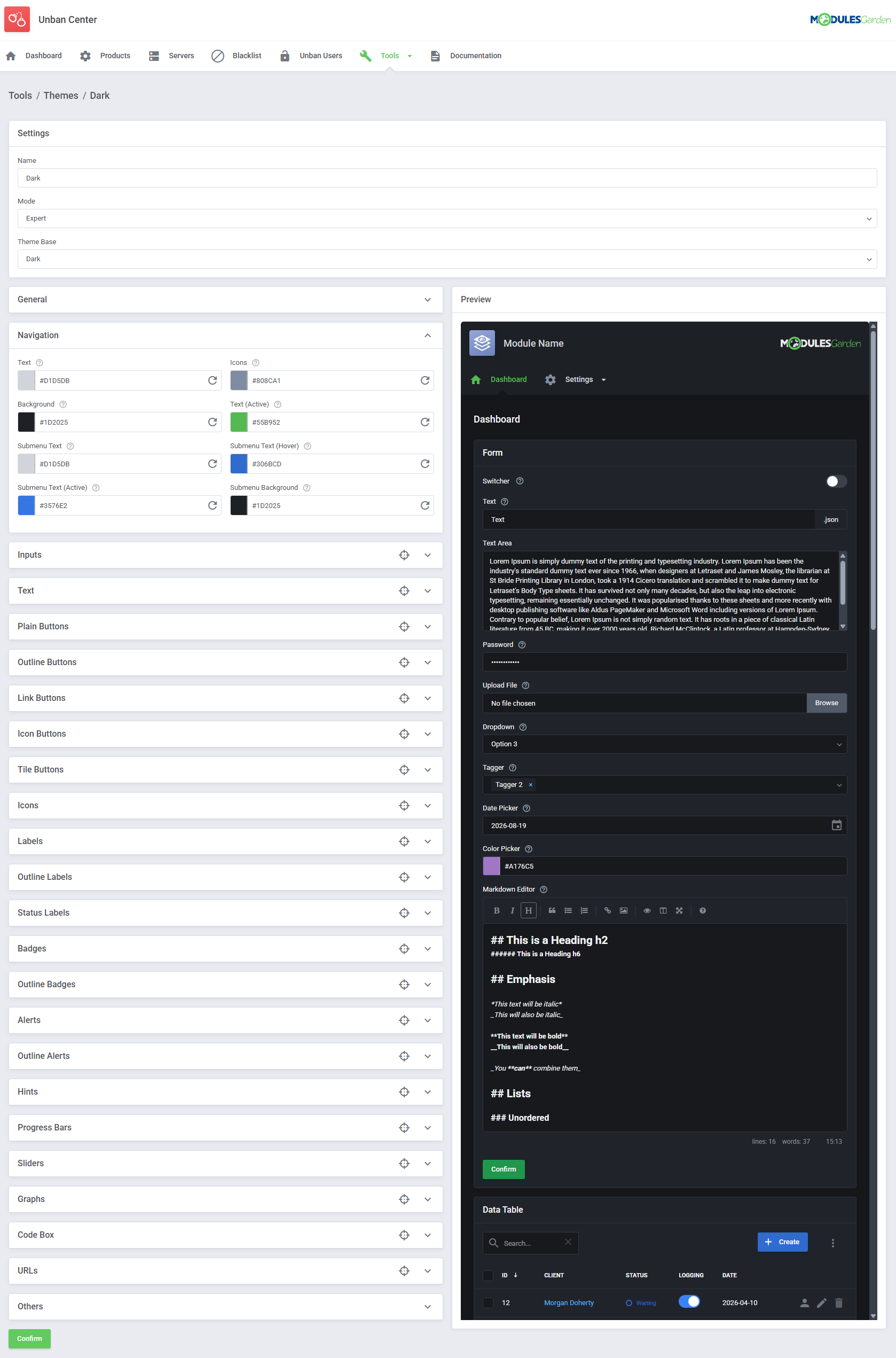Toggle side-by-side icon in Markdown toolbar

pyautogui.click(x=663, y=910)
